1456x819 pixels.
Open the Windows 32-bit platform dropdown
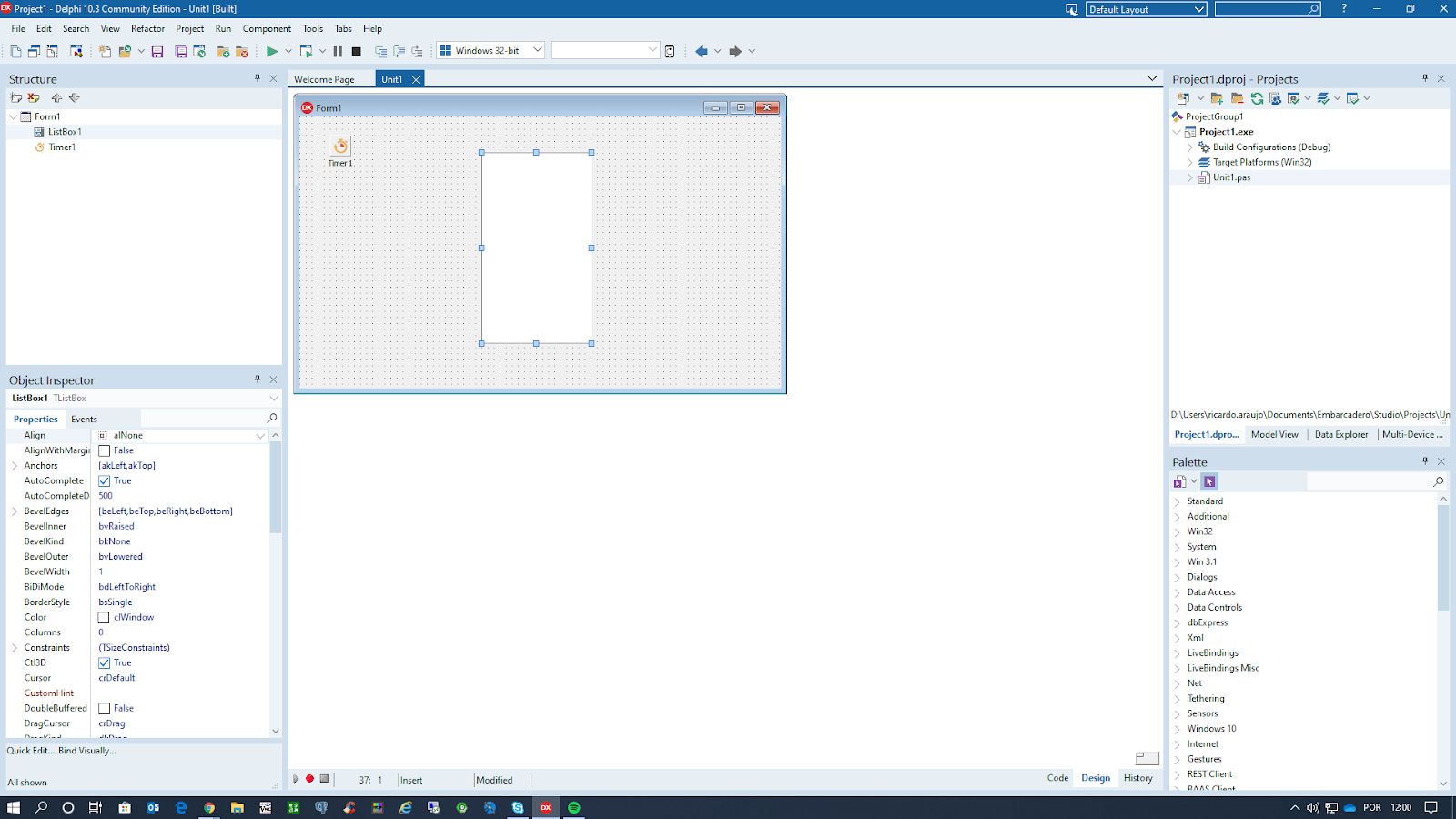click(x=537, y=50)
